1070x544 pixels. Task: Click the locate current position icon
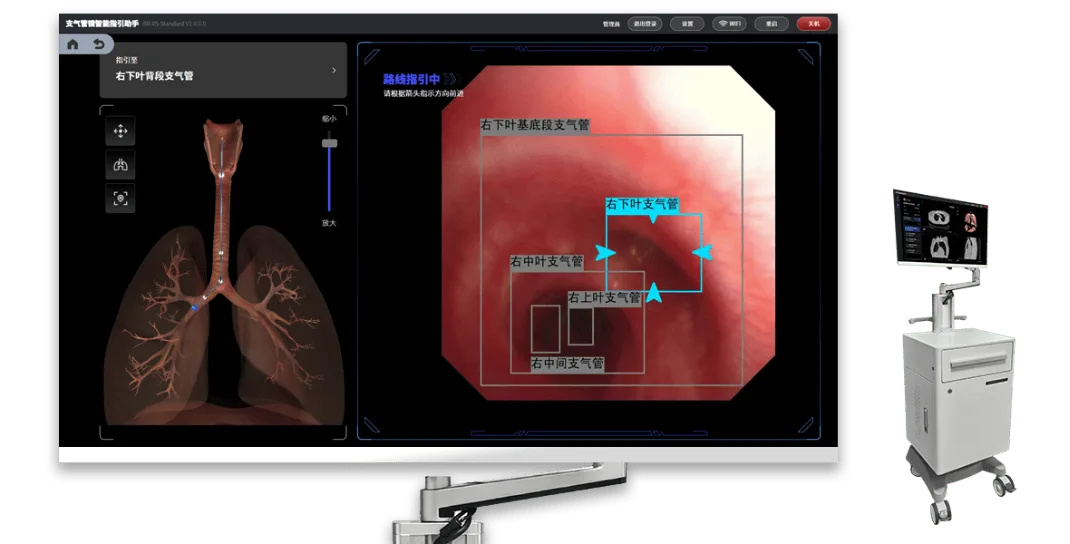[x=120, y=199]
